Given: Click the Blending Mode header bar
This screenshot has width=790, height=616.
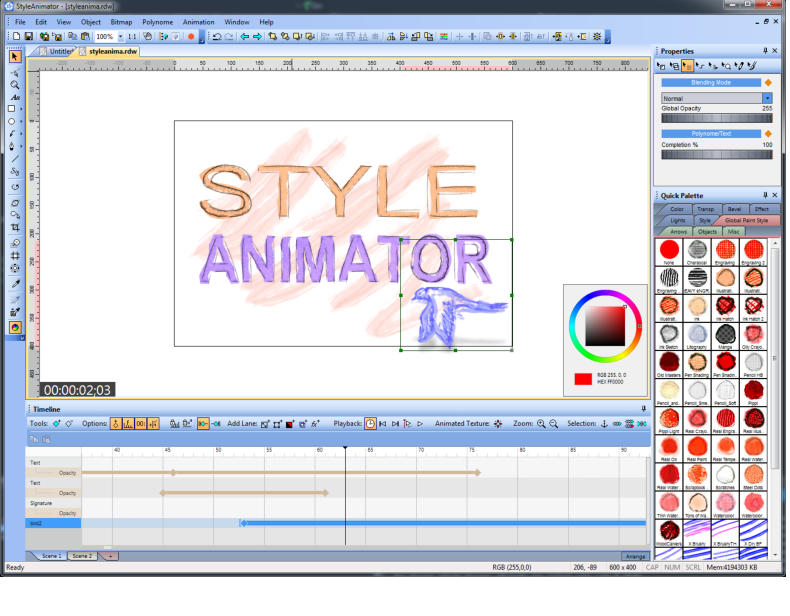Looking at the screenshot, I should click(x=711, y=83).
